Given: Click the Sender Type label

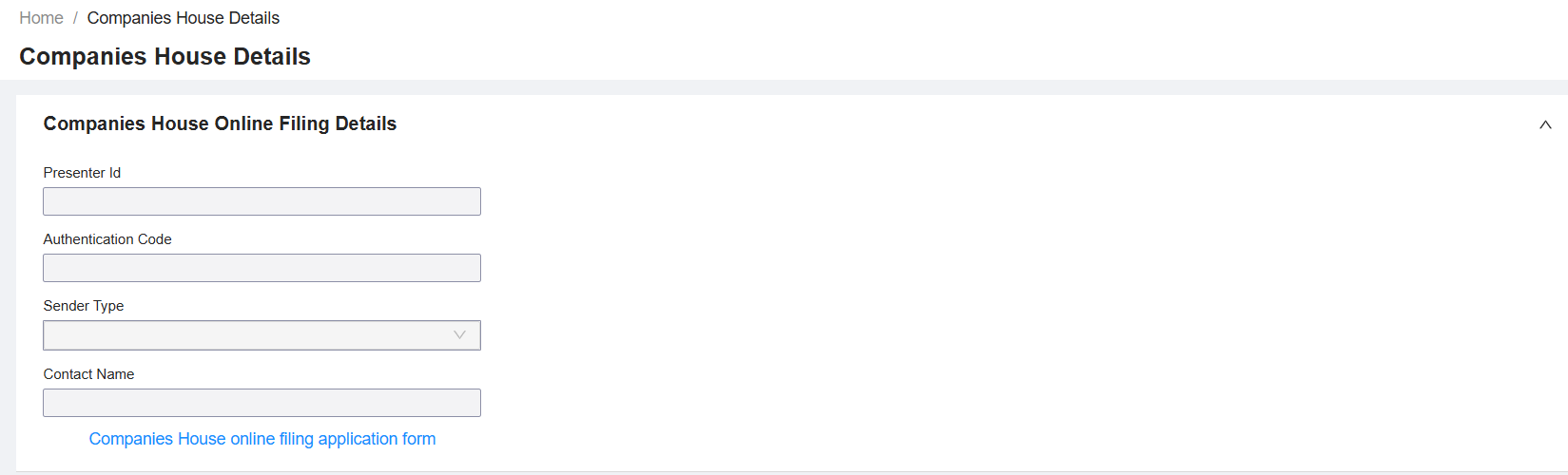Looking at the screenshot, I should pyautogui.click(x=84, y=306).
